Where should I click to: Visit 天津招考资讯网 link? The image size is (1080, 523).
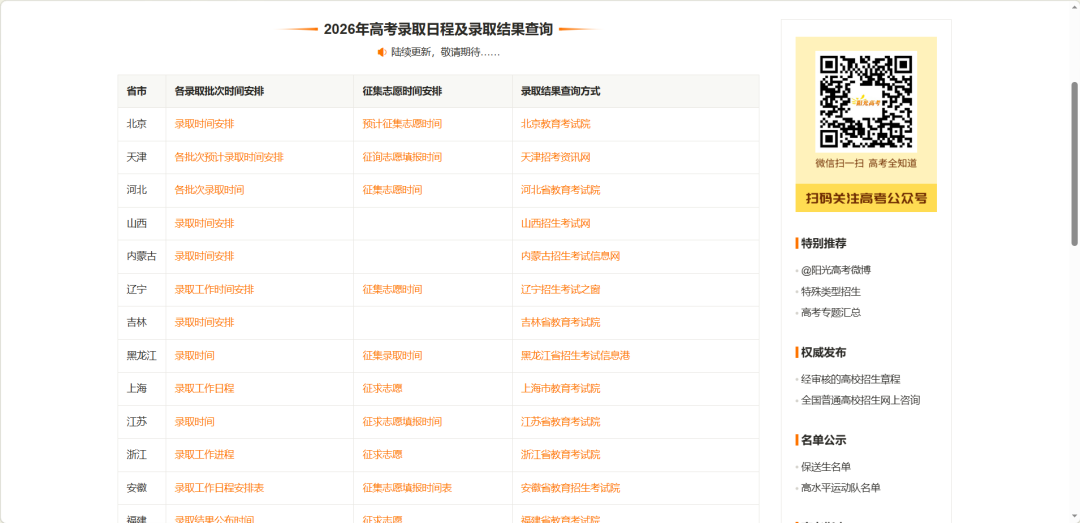(x=556, y=157)
